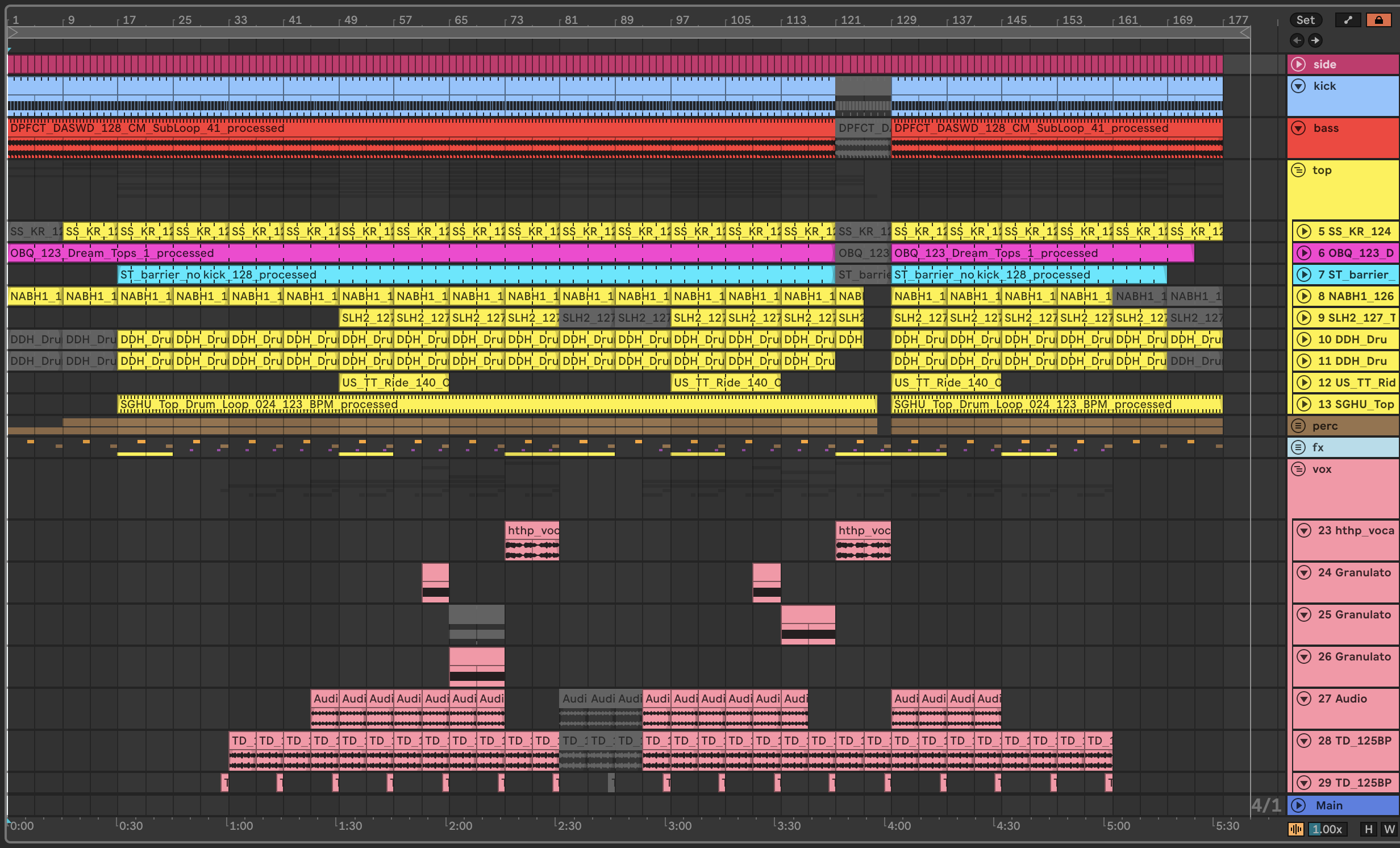
Task: Select the 7 ST_barrier track header
Action: click(1355, 275)
